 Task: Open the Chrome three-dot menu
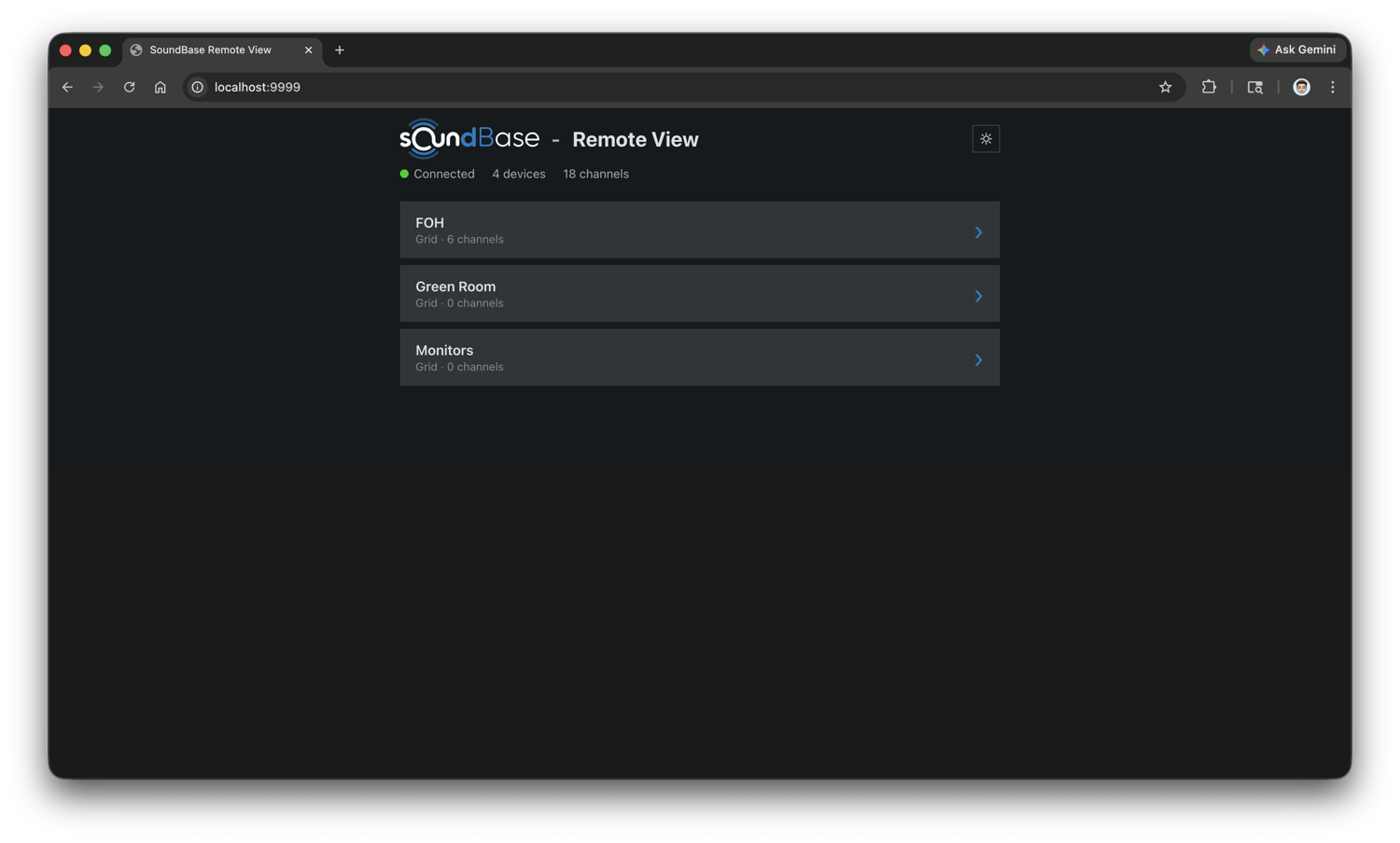coord(1332,87)
